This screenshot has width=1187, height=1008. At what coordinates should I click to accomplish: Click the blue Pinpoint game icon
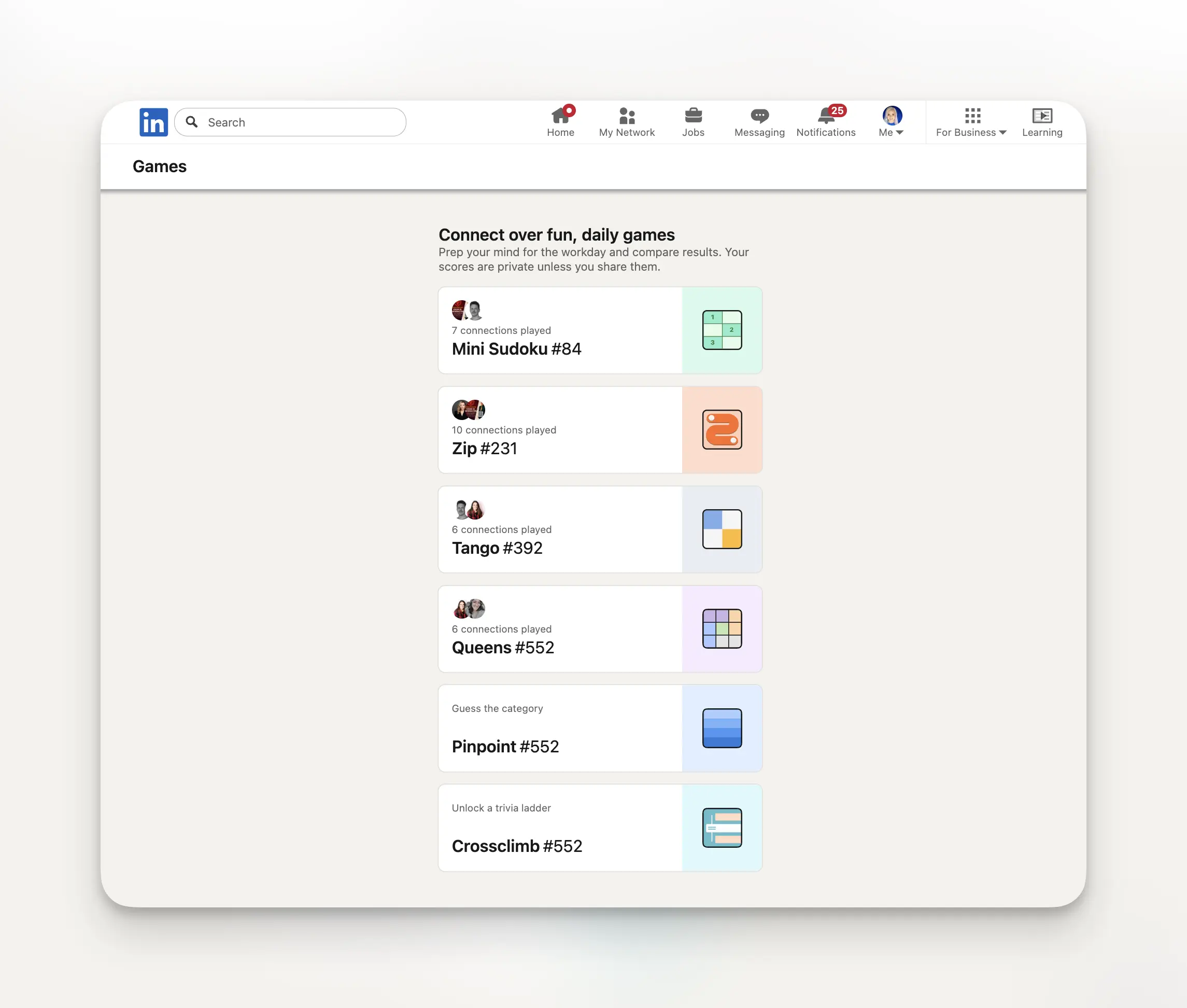[x=722, y=728]
